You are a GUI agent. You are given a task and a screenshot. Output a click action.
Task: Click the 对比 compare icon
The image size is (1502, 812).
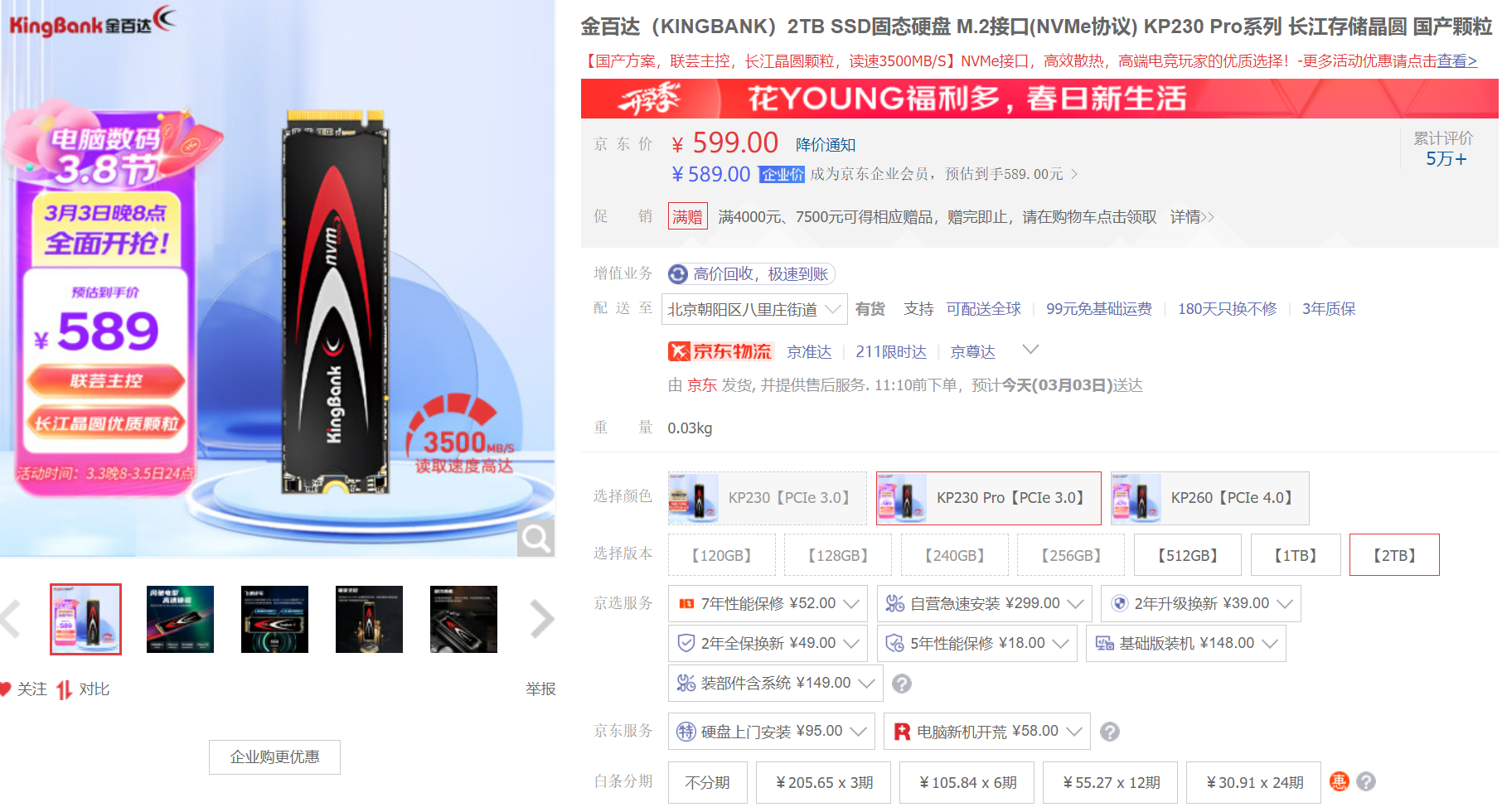tap(65, 689)
